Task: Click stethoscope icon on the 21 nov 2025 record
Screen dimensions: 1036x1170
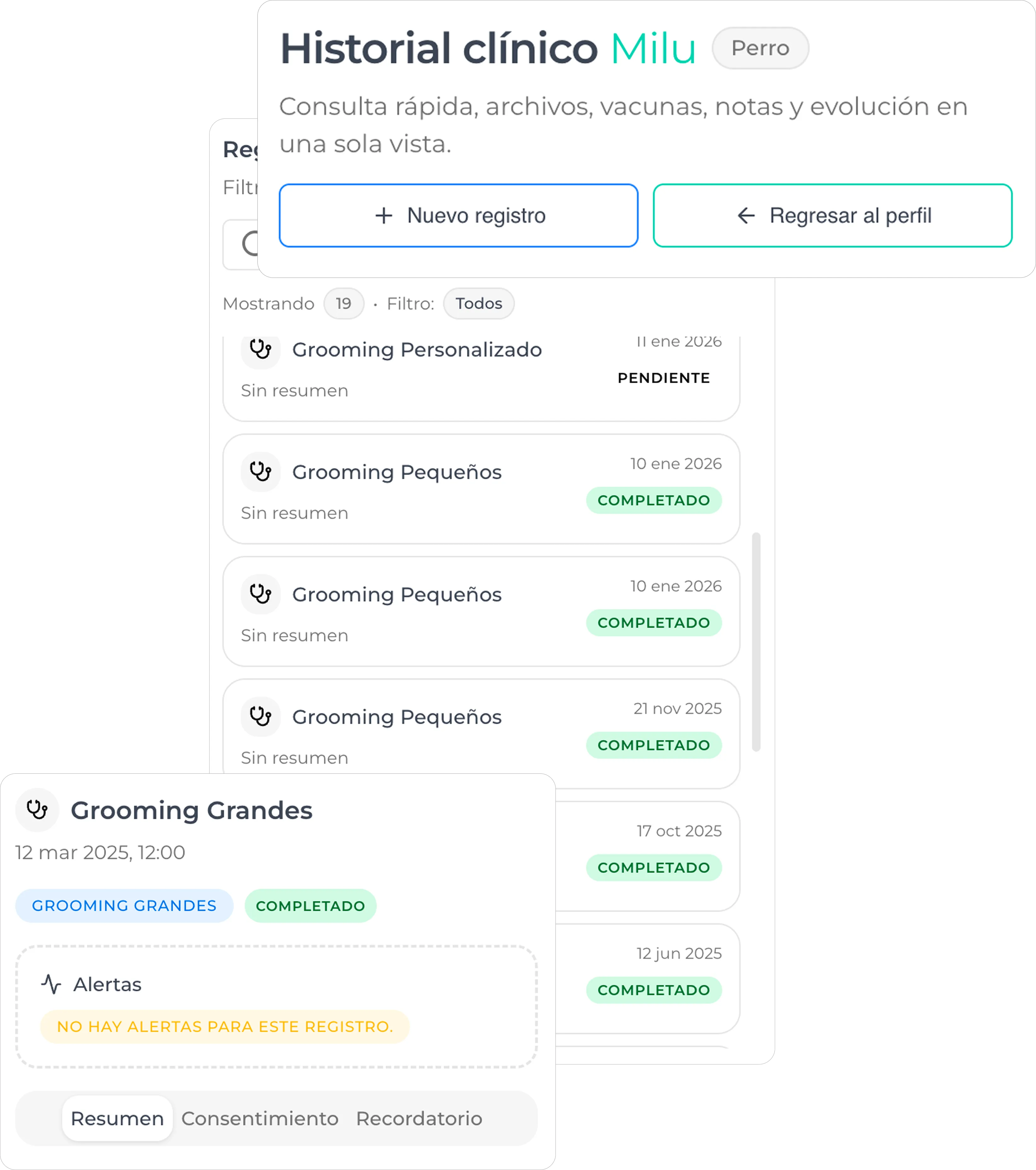Action: pyautogui.click(x=261, y=717)
